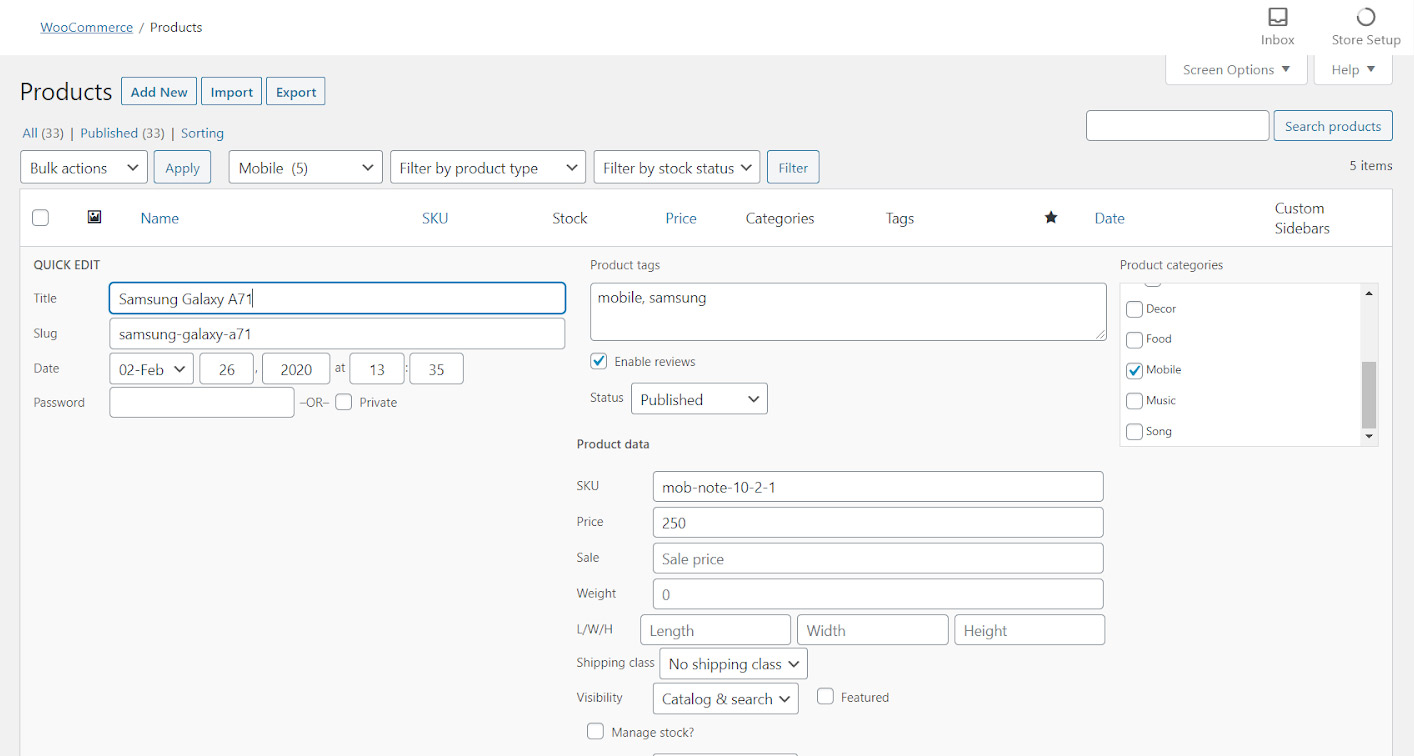
Task: Open the Help tab
Action: pyautogui.click(x=1353, y=70)
